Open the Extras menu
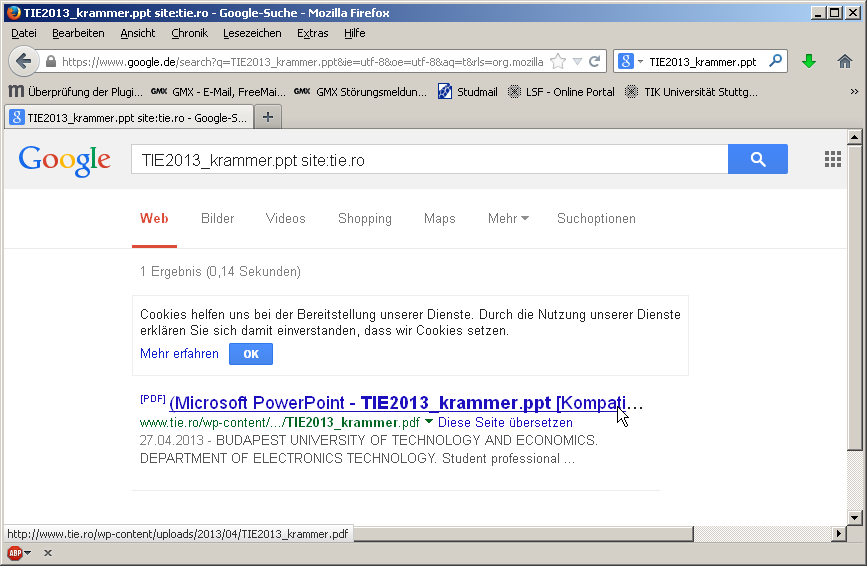Image resolution: width=867 pixels, height=566 pixels. coord(312,33)
